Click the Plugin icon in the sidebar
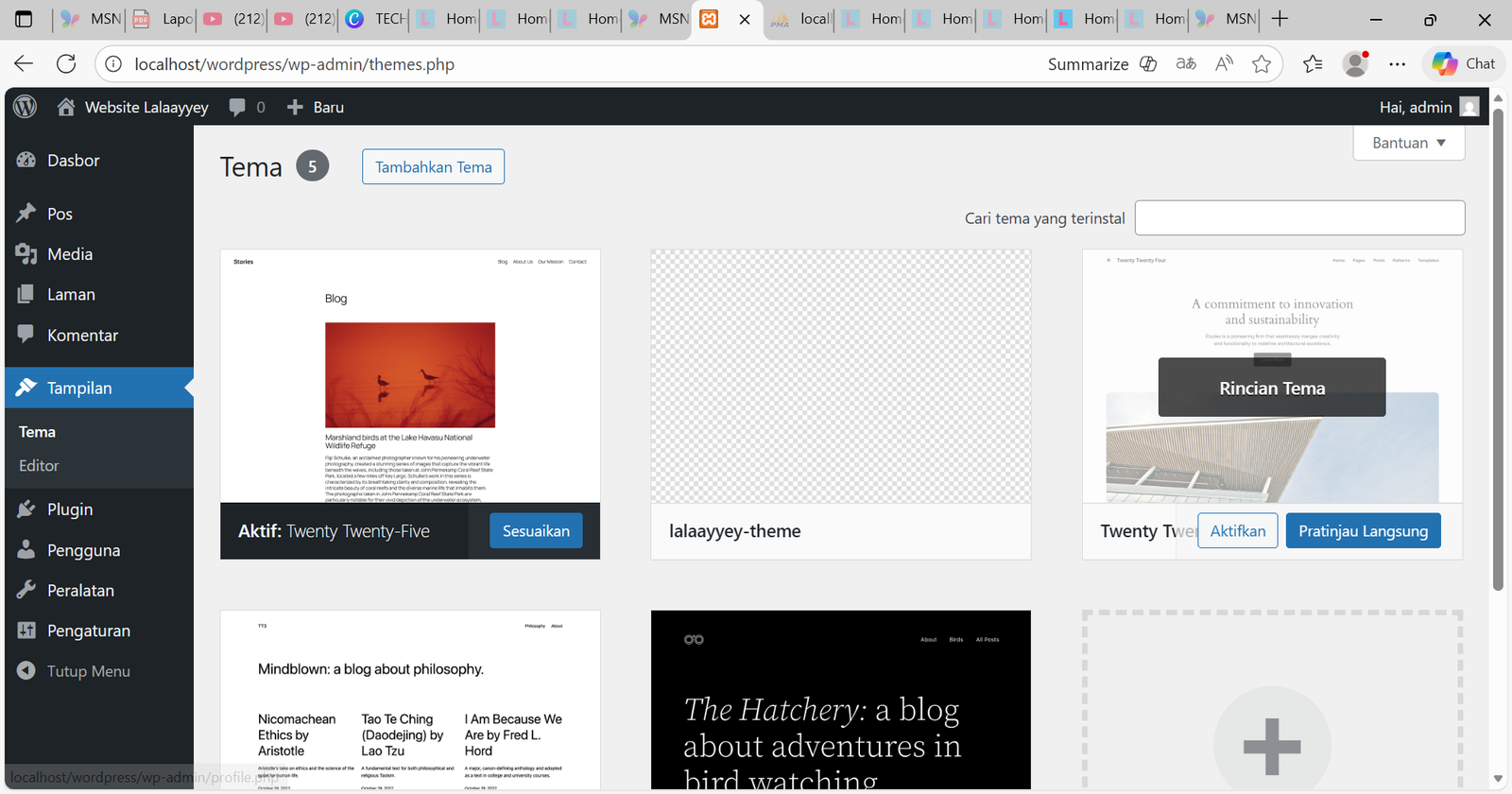Viewport: 1512px width, 794px height. pos(26,509)
